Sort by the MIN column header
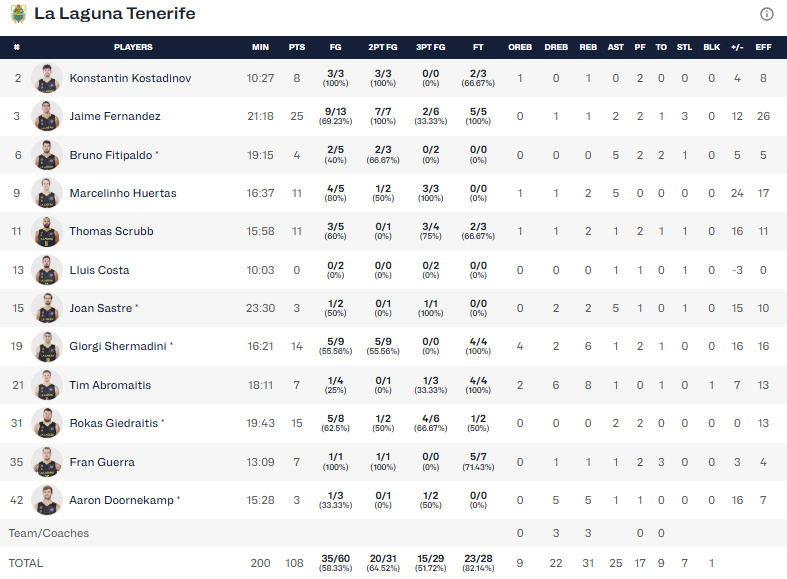Screen dimensions: 787x579 point(260,47)
